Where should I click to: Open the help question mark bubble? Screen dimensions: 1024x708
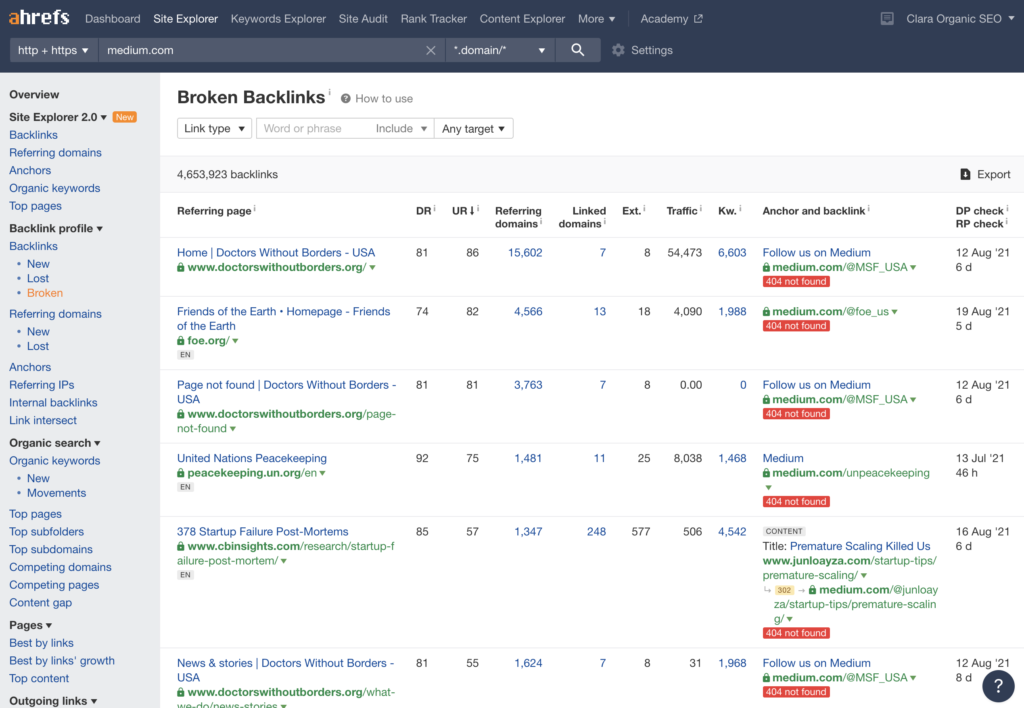(x=999, y=685)
